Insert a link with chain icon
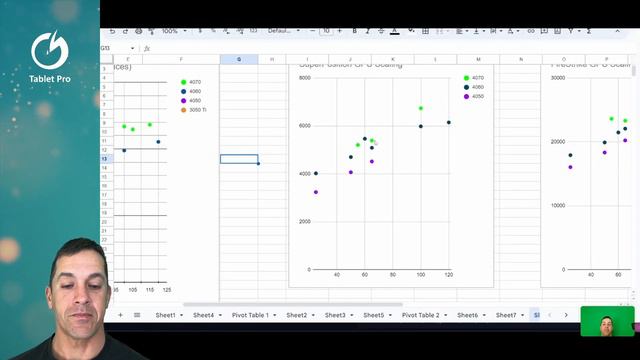This screenshot has height=360, width=640. (531, 31)
